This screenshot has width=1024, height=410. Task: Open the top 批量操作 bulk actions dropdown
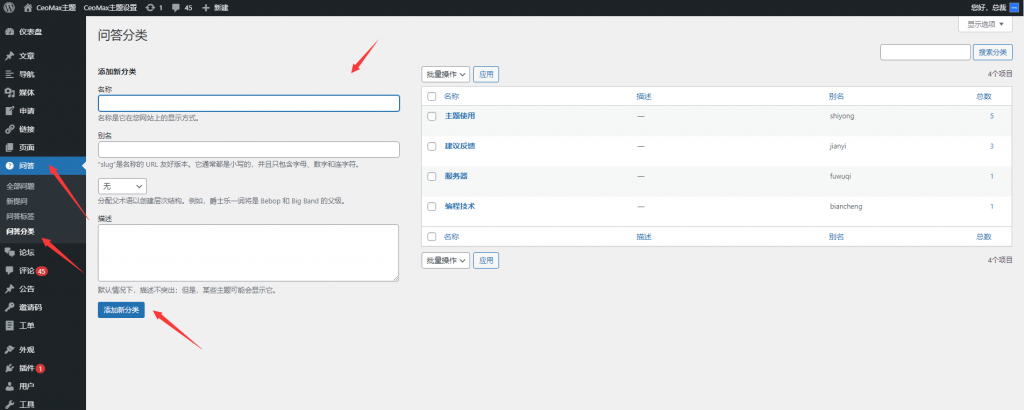[445, 74]
